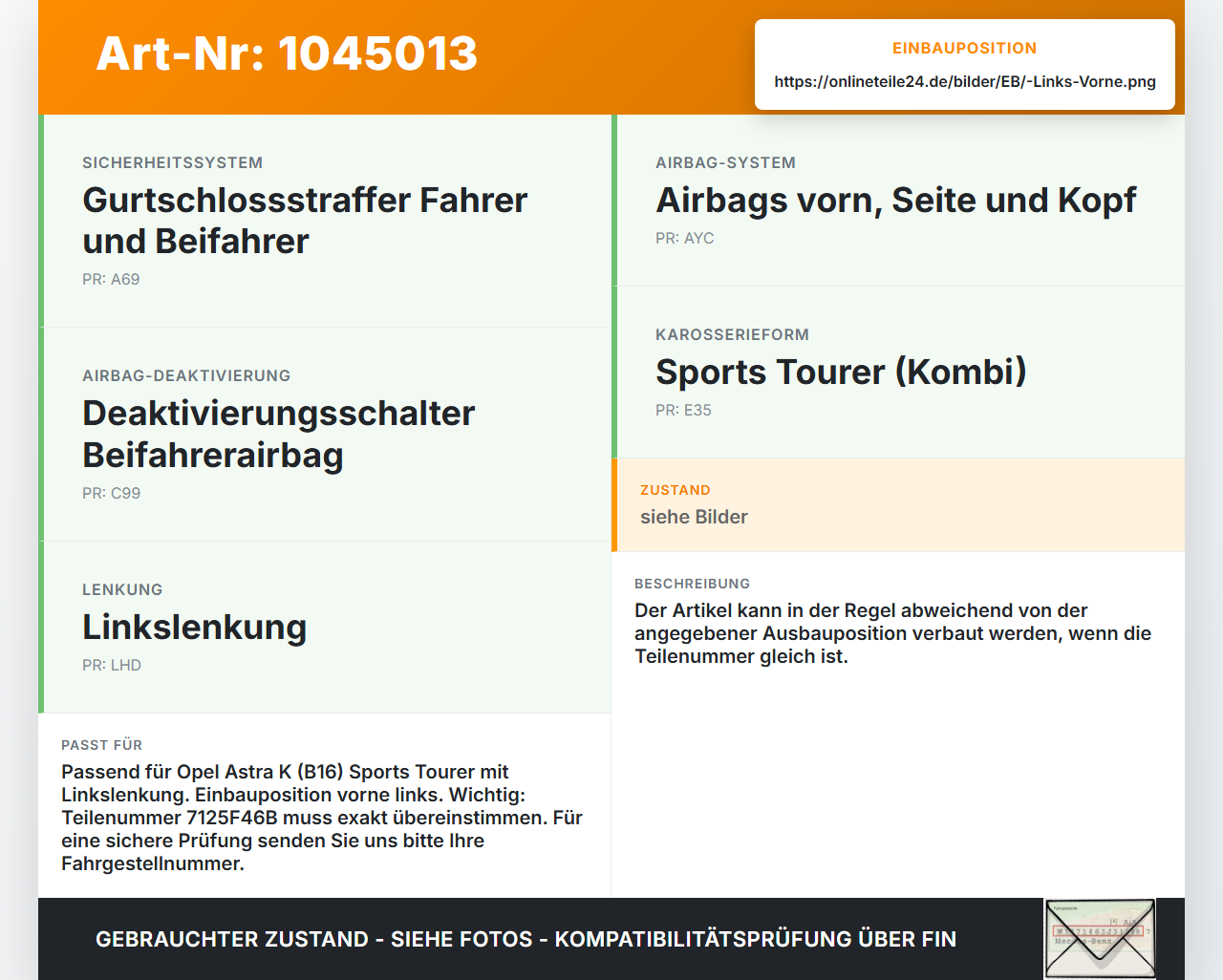The width and height of the screenshot is (1223, 980).
Task: Click the PR: E35 code
Action: pos(683,410)
